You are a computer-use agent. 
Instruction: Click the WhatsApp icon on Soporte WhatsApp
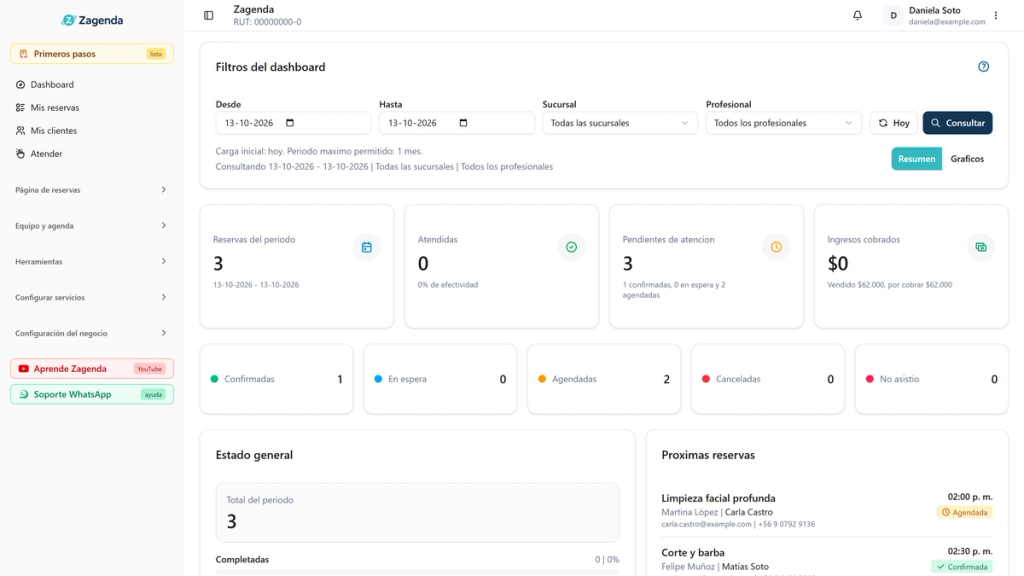point(24,394)
